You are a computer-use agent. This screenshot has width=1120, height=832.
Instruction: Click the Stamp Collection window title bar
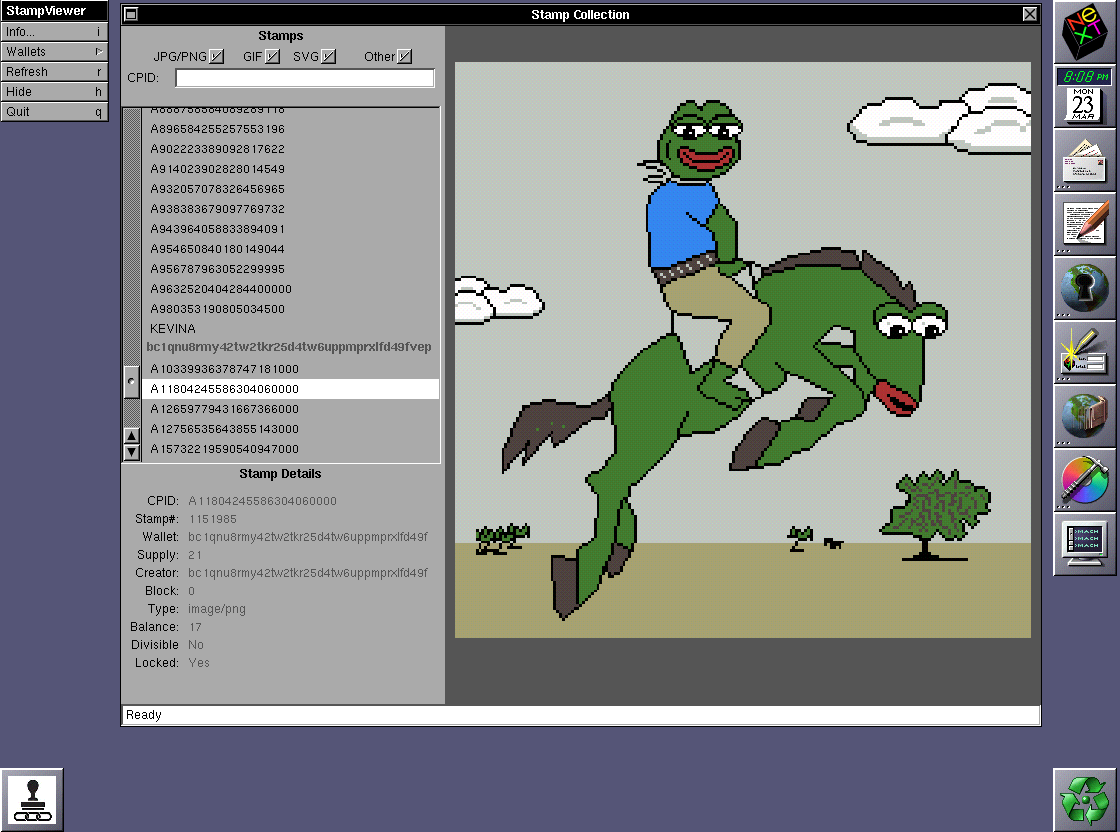pos(580,14)
